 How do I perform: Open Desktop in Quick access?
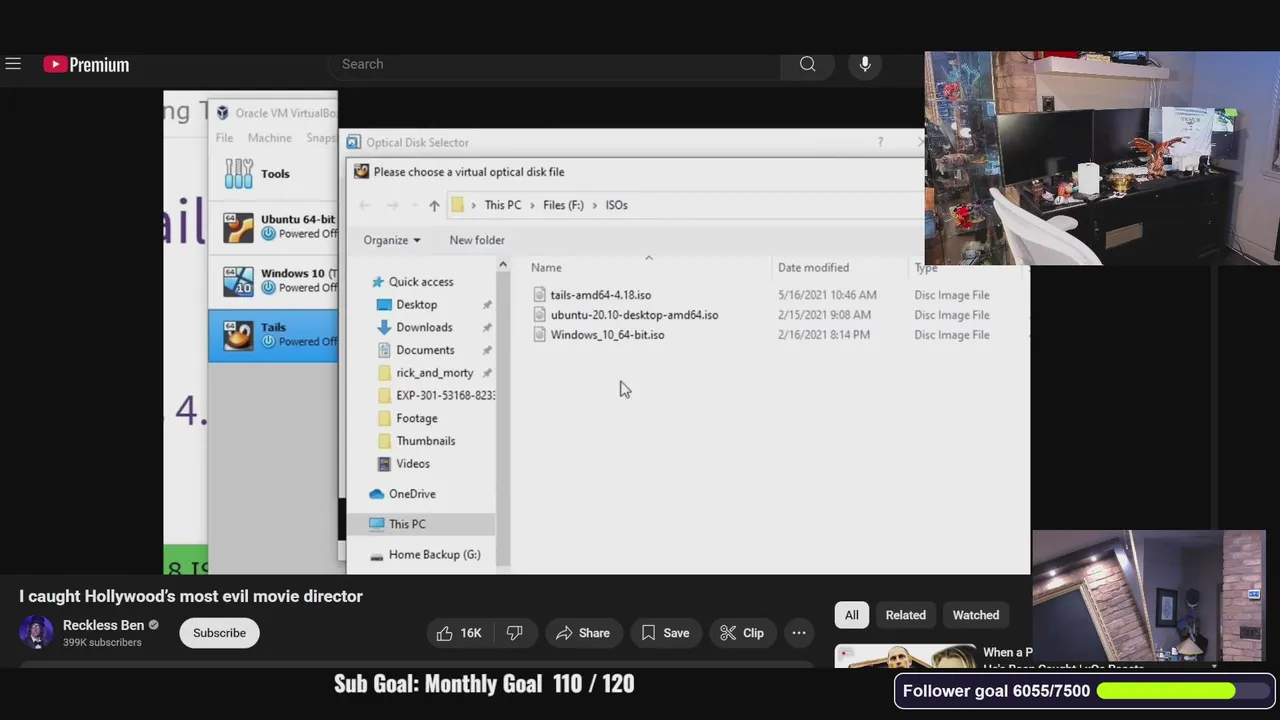pos(416,304)
